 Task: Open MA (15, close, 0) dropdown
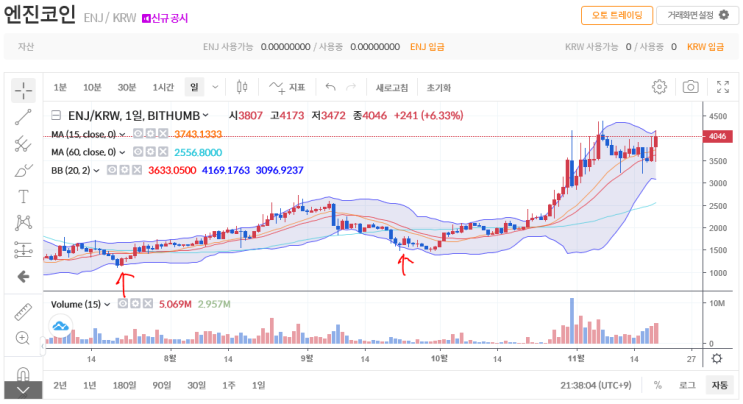pyautogui.click(x=122, y=135)
